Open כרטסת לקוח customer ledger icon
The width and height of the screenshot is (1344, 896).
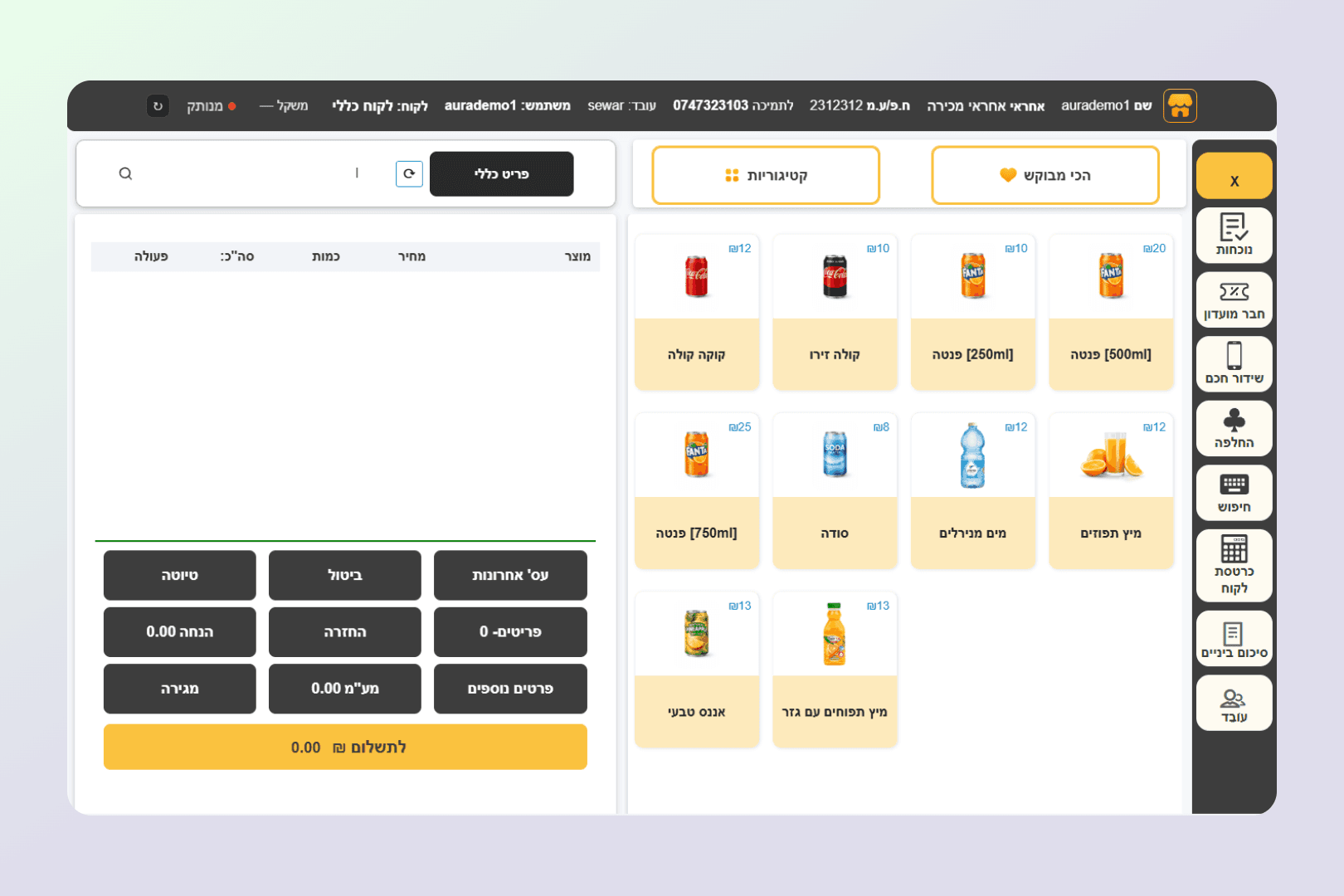click(x=1234, y=565)
